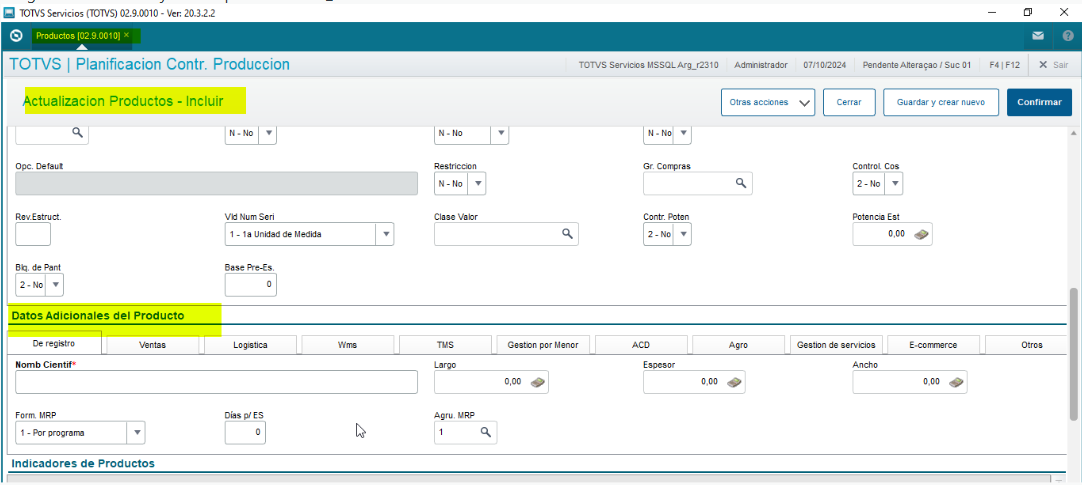
Task: Click the Días p/ ES input field
Action: point(245,433)
